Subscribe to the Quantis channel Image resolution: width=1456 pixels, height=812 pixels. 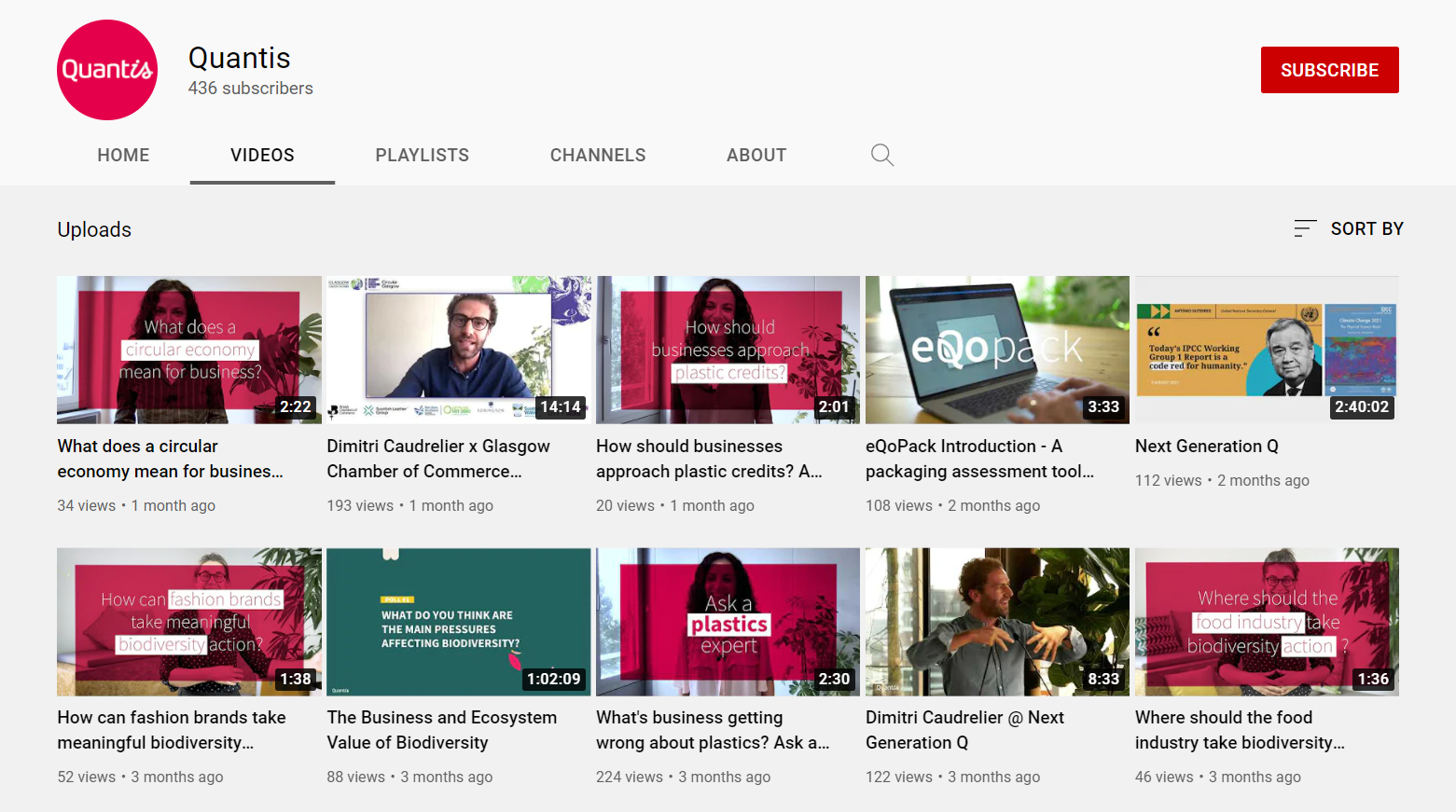pyautogui.click(x=1329, y=70)
